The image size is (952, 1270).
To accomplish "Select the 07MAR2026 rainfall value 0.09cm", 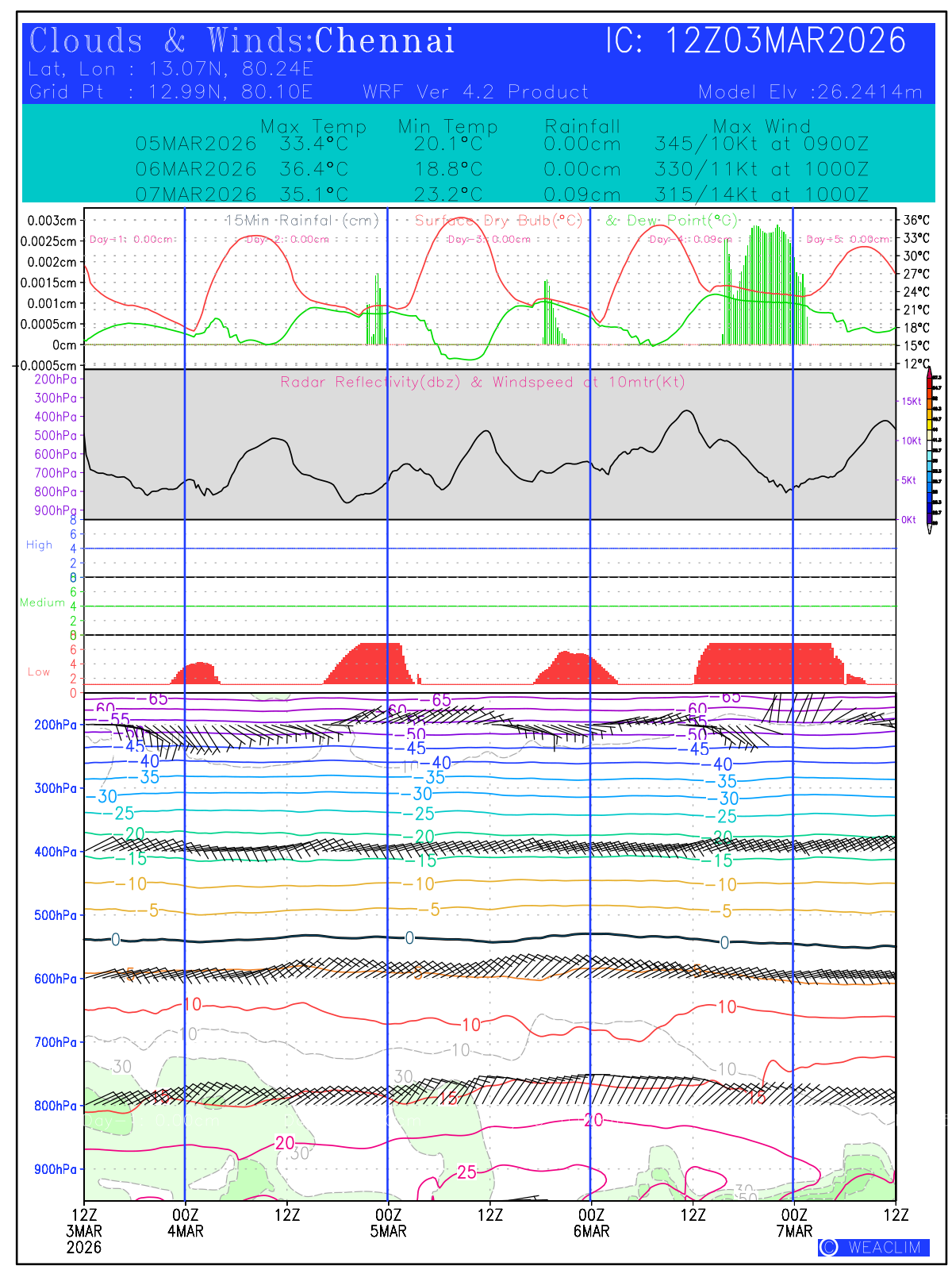I will pyautogui.click(x=582, y=194).
